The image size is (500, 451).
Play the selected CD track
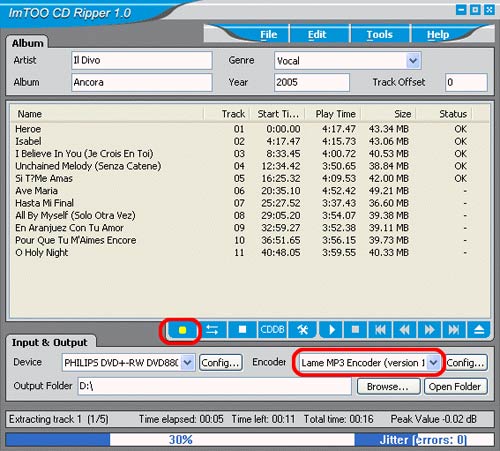pos(331,330)
